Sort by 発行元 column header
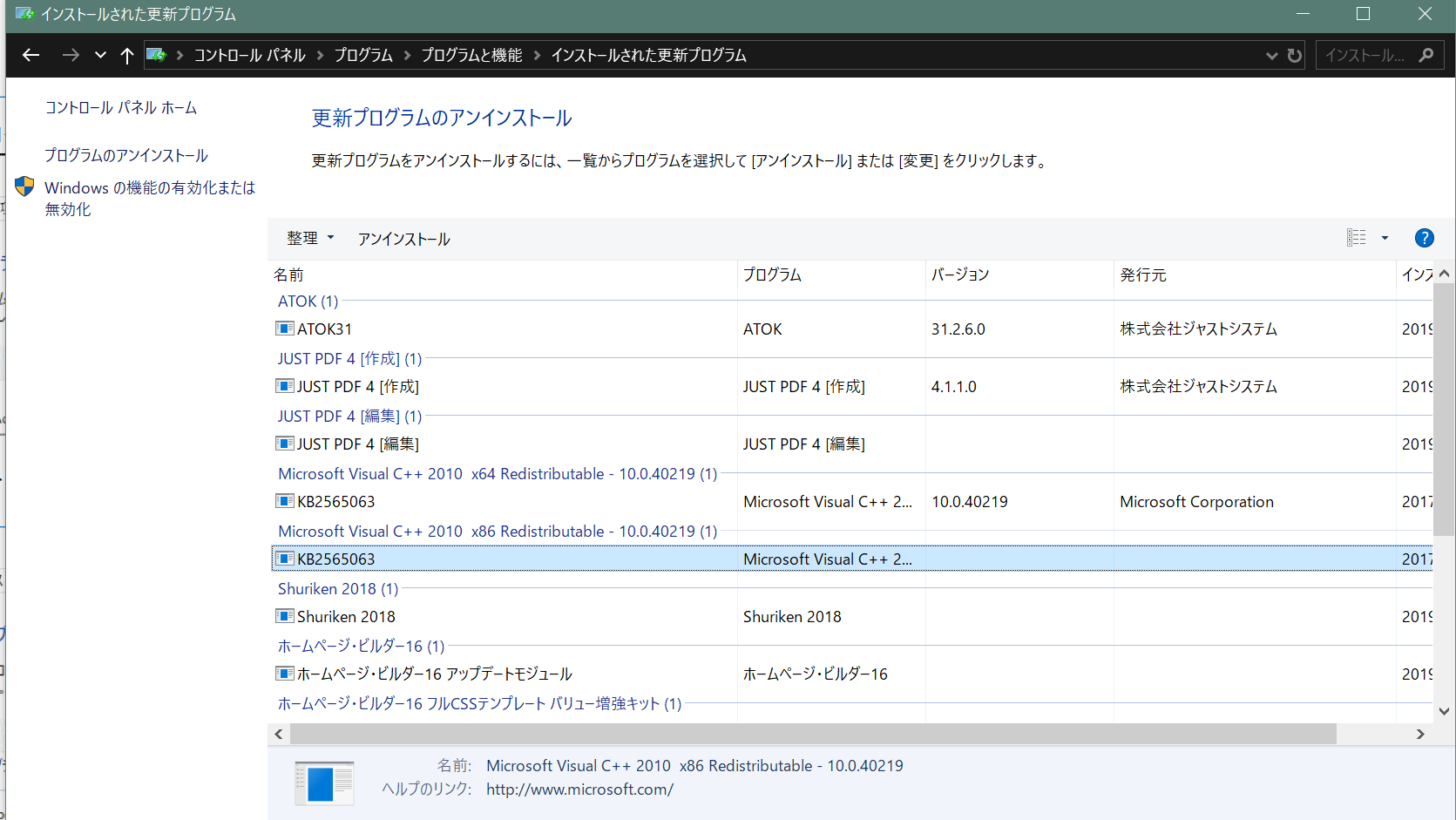This screenshot has width=1456, height=820. 1255,274
